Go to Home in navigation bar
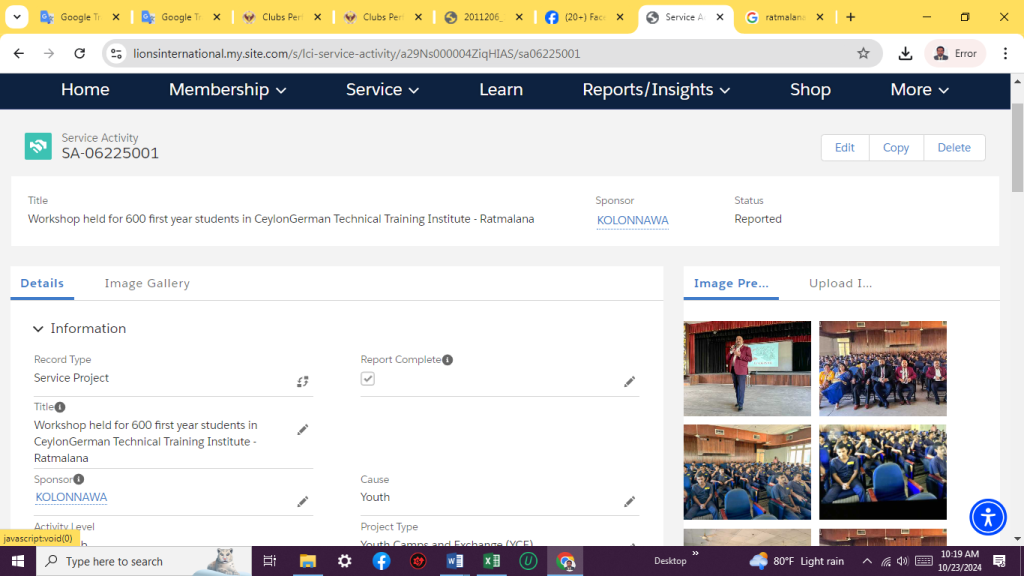 (85, 90)
